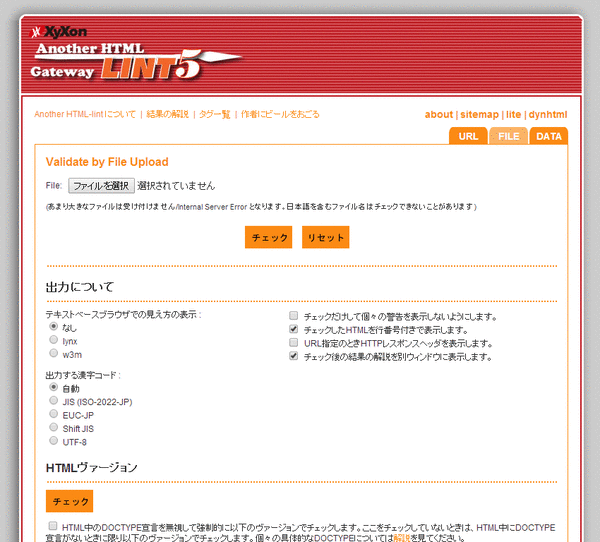
Task: Open the '結果の解説' link
Action: pyautogui.click(x=168, y=114)
